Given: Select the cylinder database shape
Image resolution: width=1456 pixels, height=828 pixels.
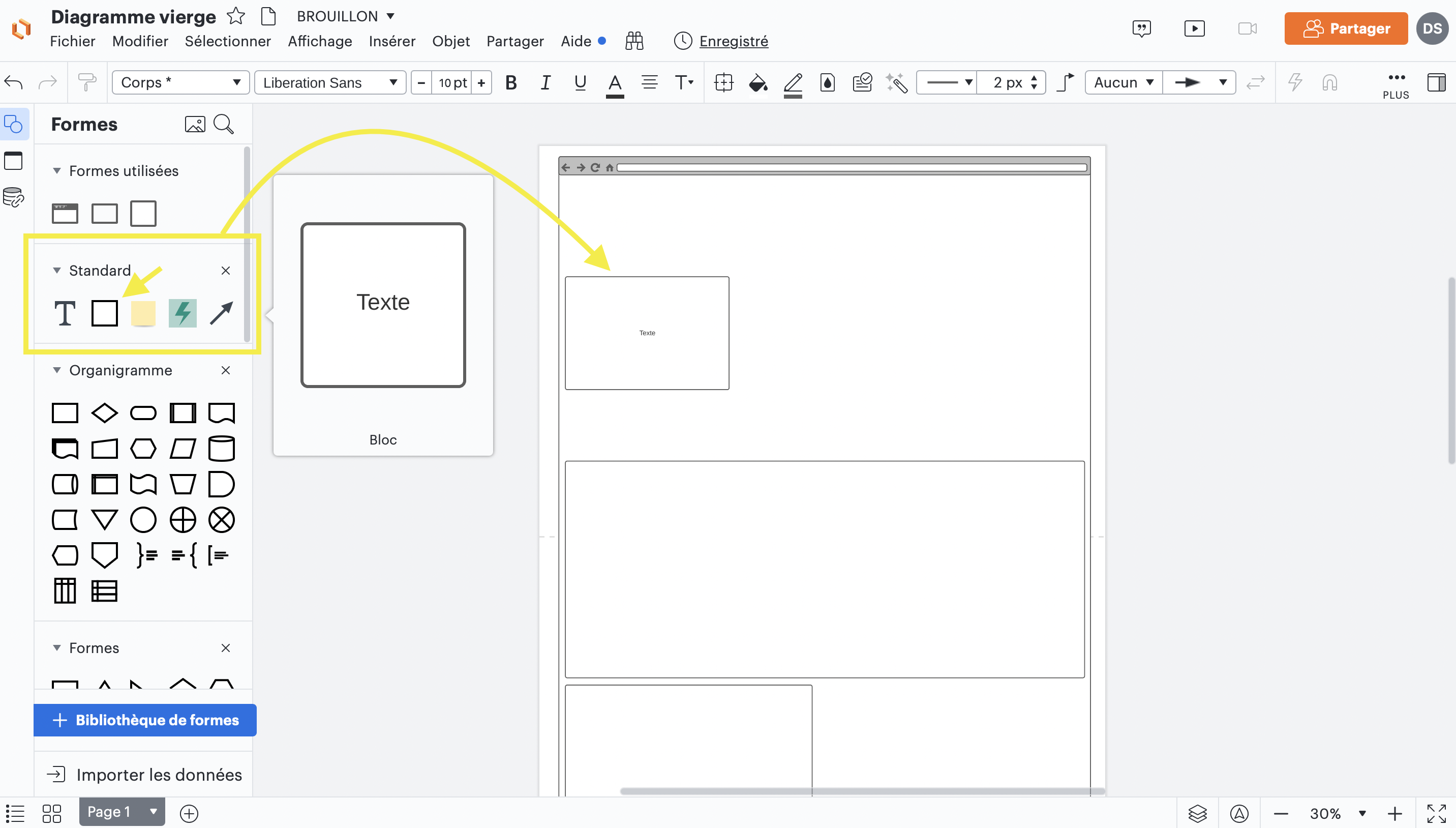Looking at the screenshot, I should click(222, 449).
